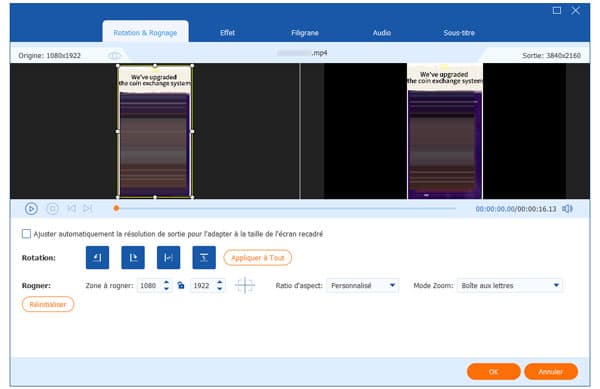Jump to previous frame
The height and width of the screenshot is (389, 600).
pos(71,208)
